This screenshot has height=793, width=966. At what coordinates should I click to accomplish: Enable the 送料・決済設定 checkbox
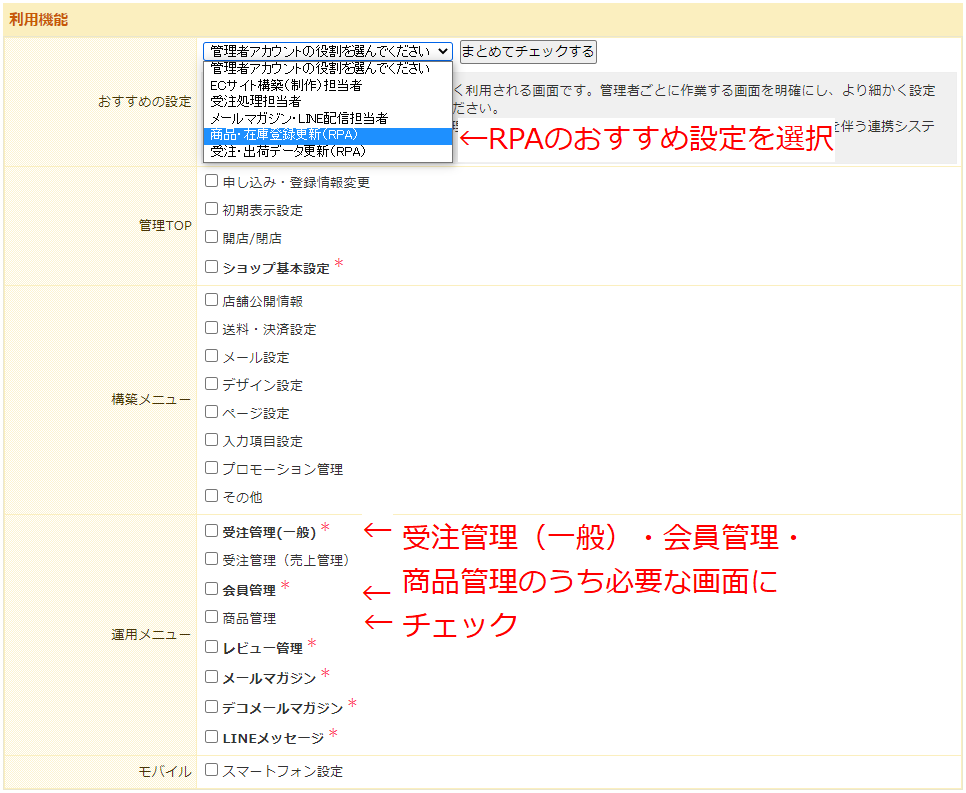coord(211,328)
